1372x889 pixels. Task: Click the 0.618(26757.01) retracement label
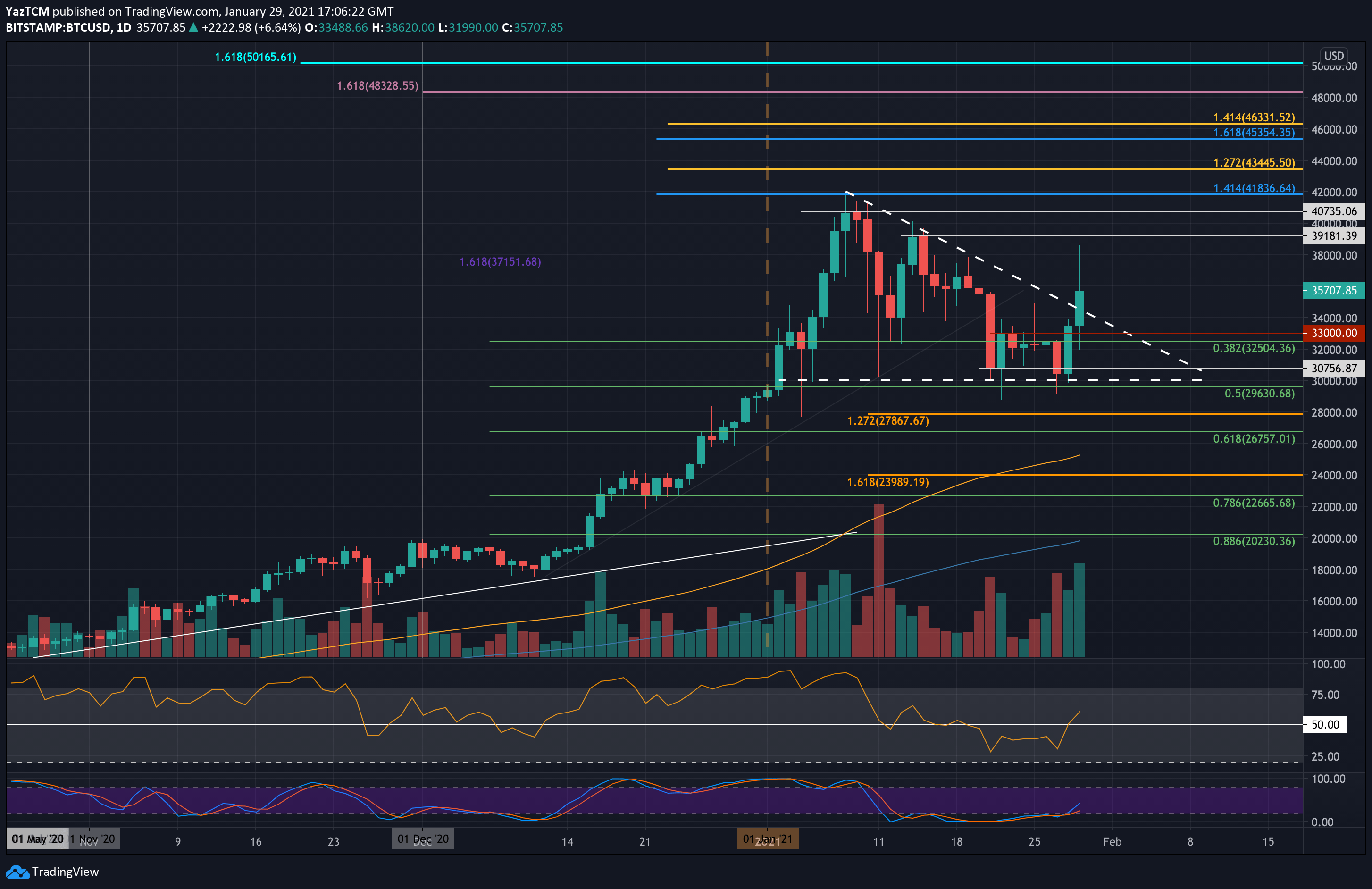coord(1254,439)
